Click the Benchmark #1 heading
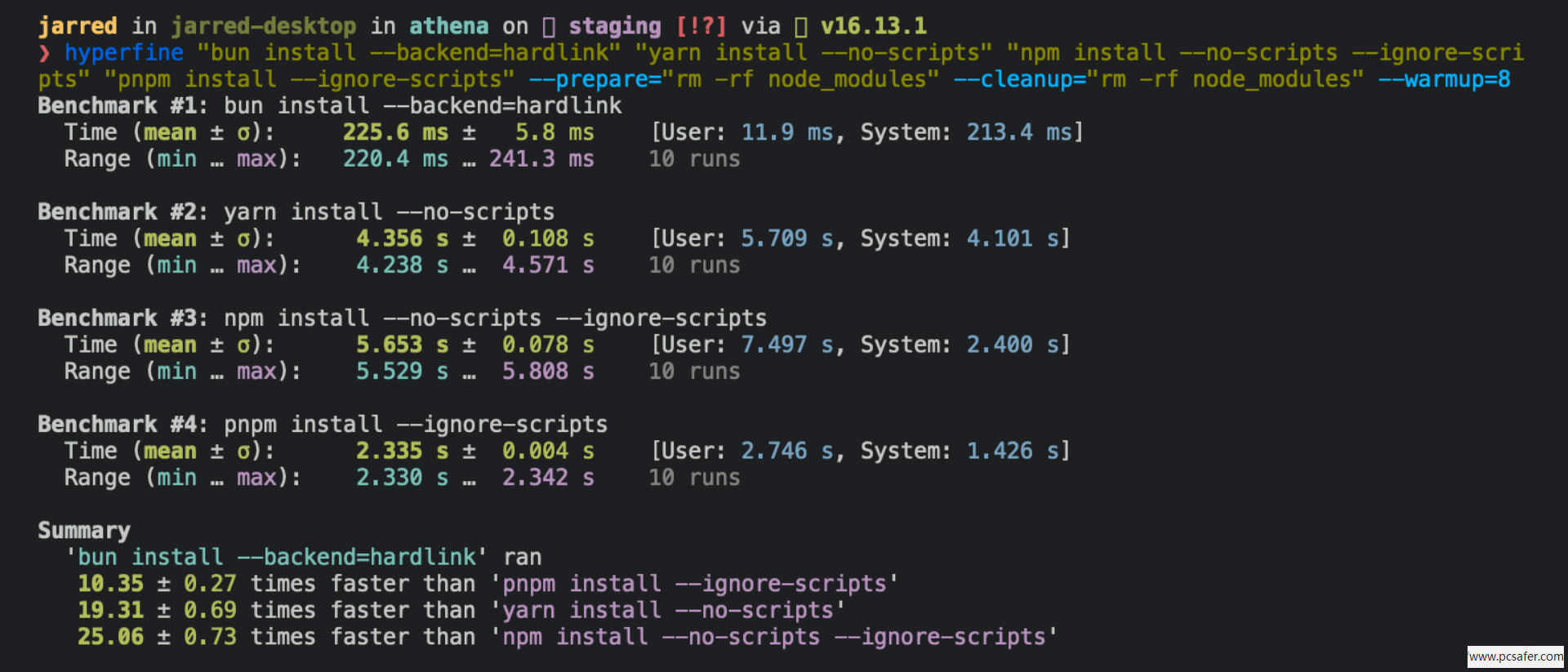Screen dimensions: 1568x672 point(122,106)
